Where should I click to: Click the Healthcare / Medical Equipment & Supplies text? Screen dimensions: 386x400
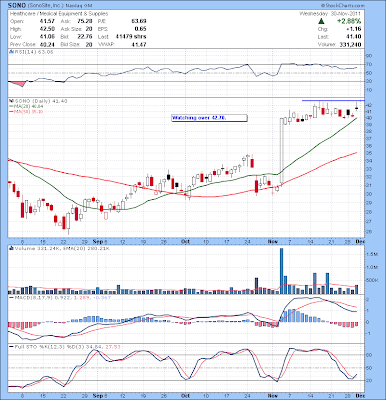click(59, 14)
